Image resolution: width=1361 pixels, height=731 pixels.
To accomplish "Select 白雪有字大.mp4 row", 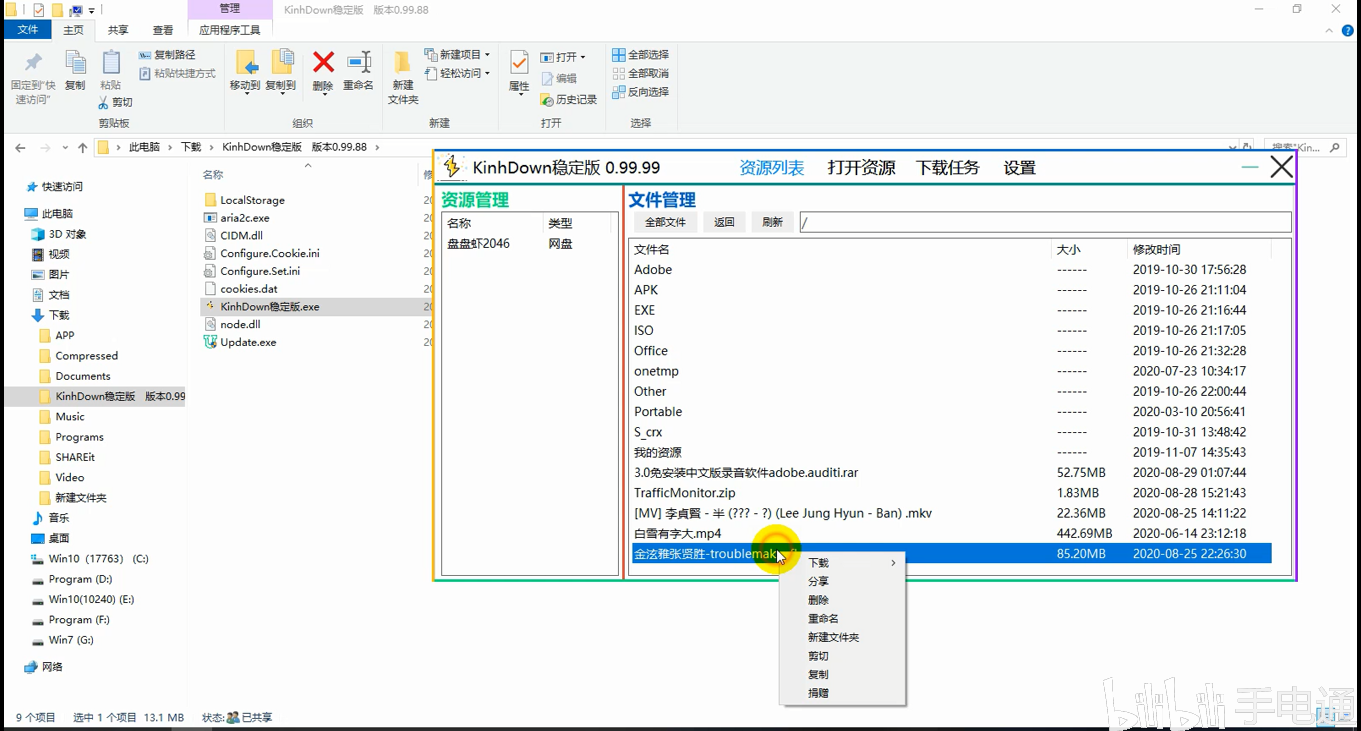I will (951, 533).
